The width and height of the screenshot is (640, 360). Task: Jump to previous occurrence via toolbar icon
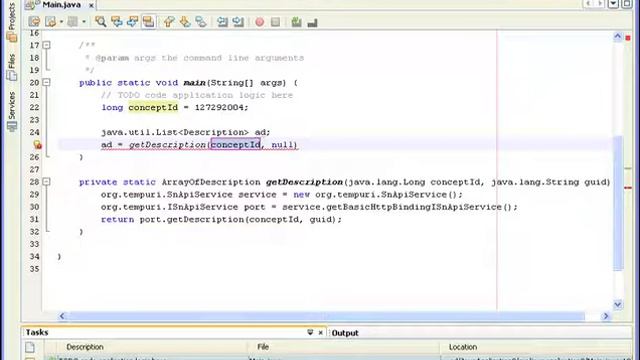(x=117, y=22)
